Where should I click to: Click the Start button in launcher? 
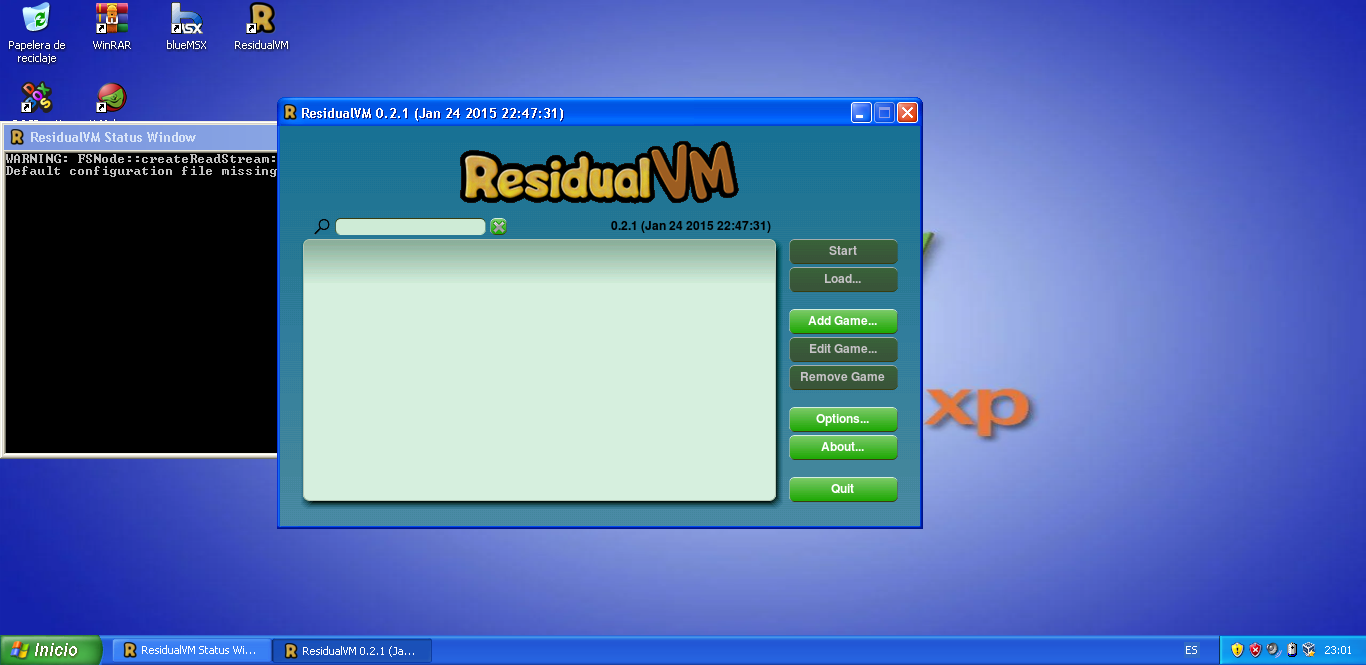843,251
